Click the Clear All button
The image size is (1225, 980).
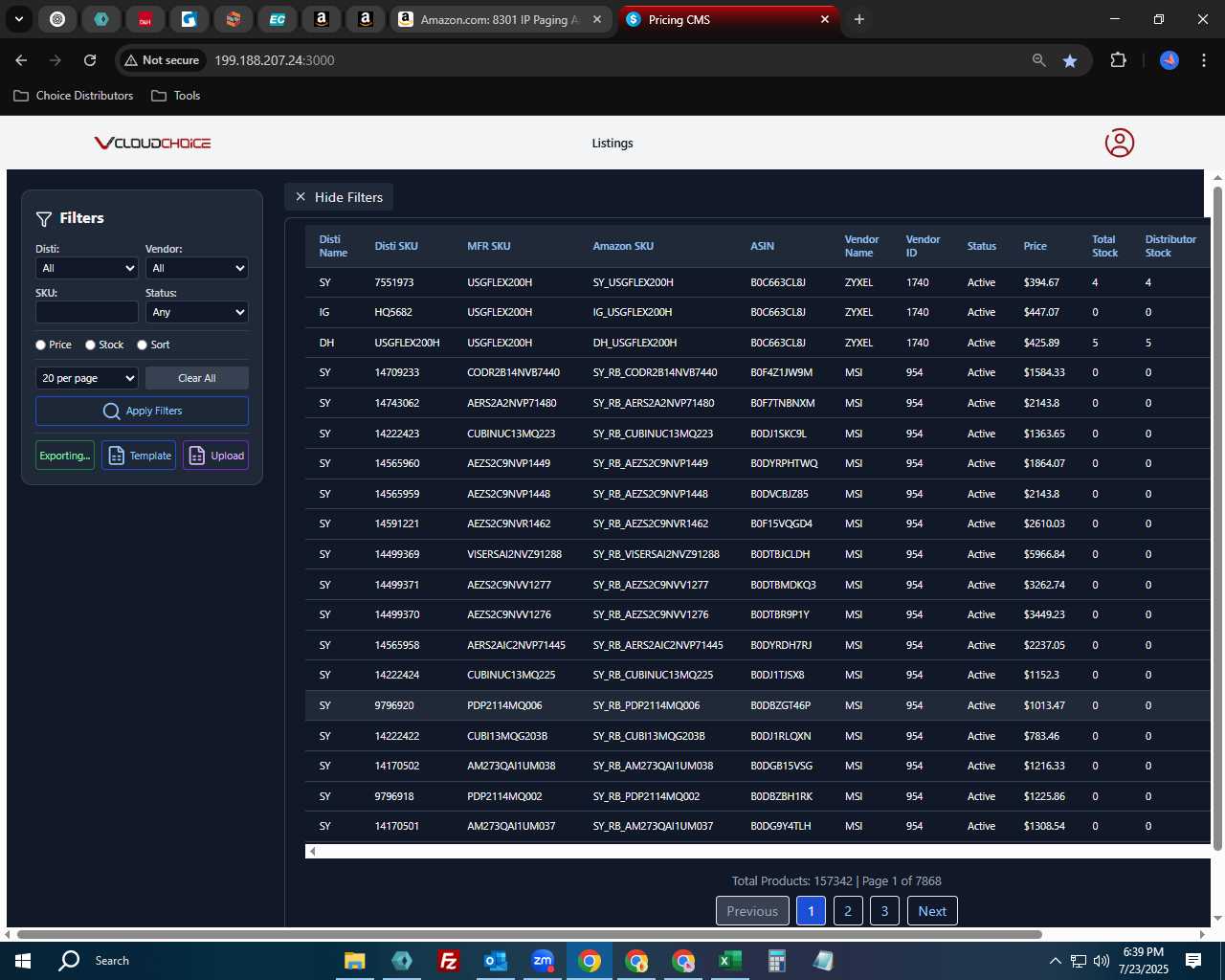pyautogui.click(x=197, y=378)
